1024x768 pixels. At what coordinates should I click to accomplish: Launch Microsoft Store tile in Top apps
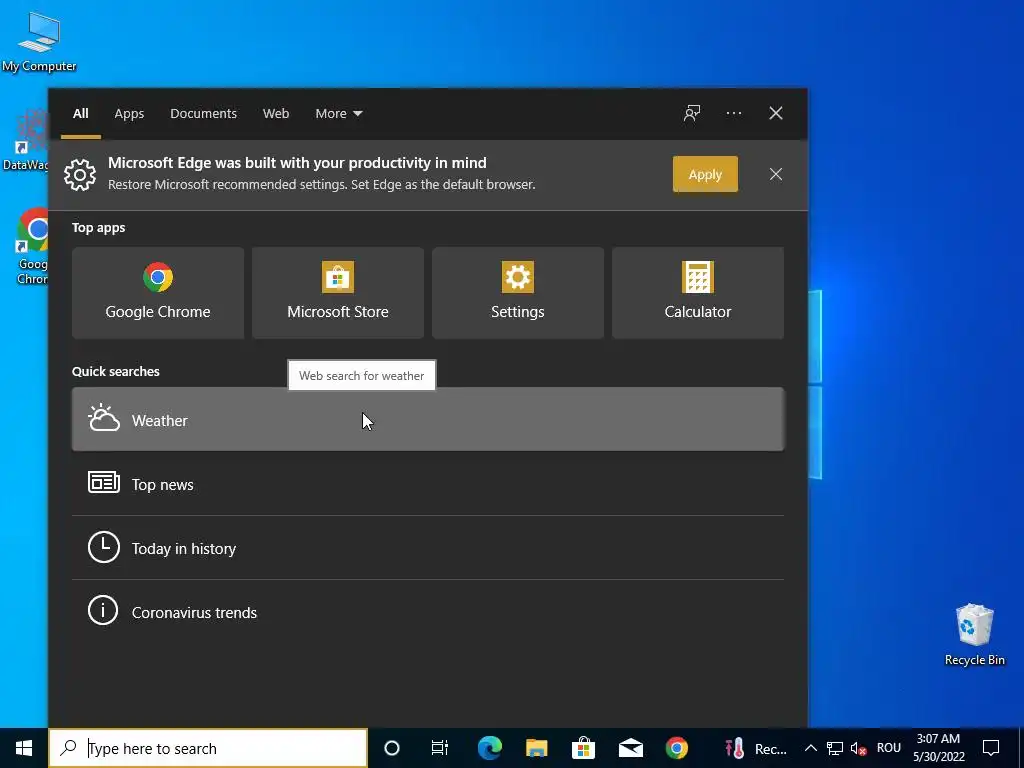(x=338, y=293)
